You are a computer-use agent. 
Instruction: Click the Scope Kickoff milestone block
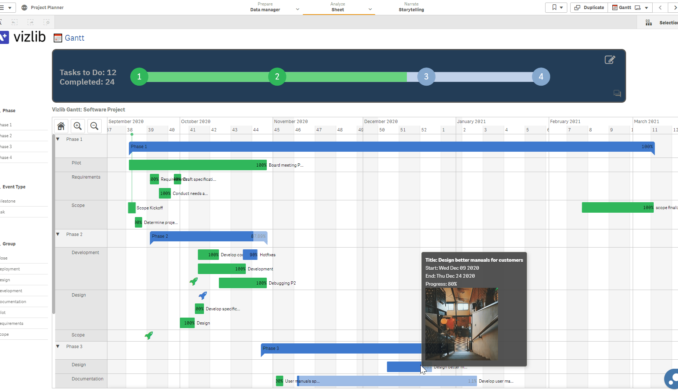coord(132,208)
